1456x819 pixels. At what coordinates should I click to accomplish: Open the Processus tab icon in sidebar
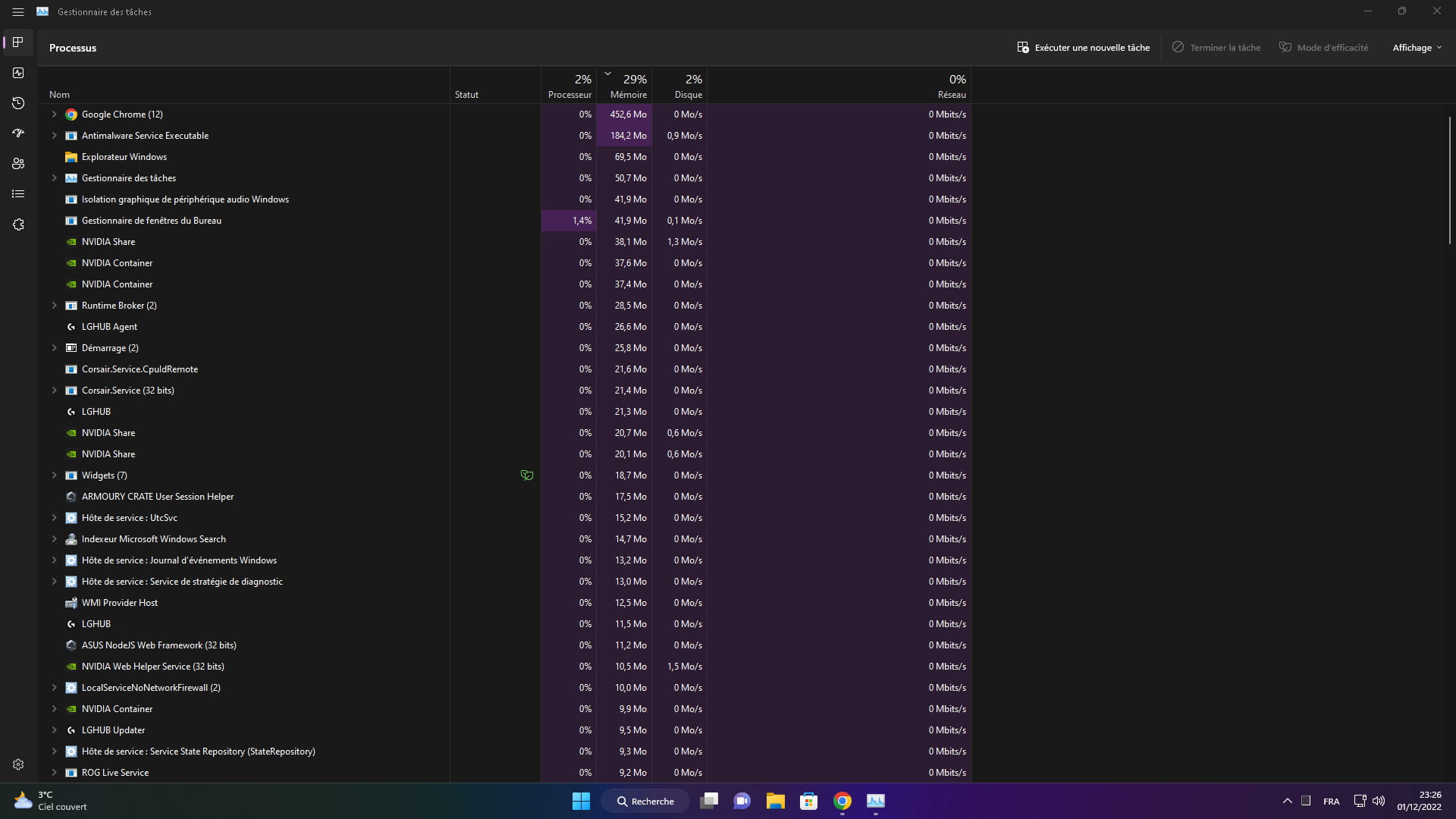point(18,42)
